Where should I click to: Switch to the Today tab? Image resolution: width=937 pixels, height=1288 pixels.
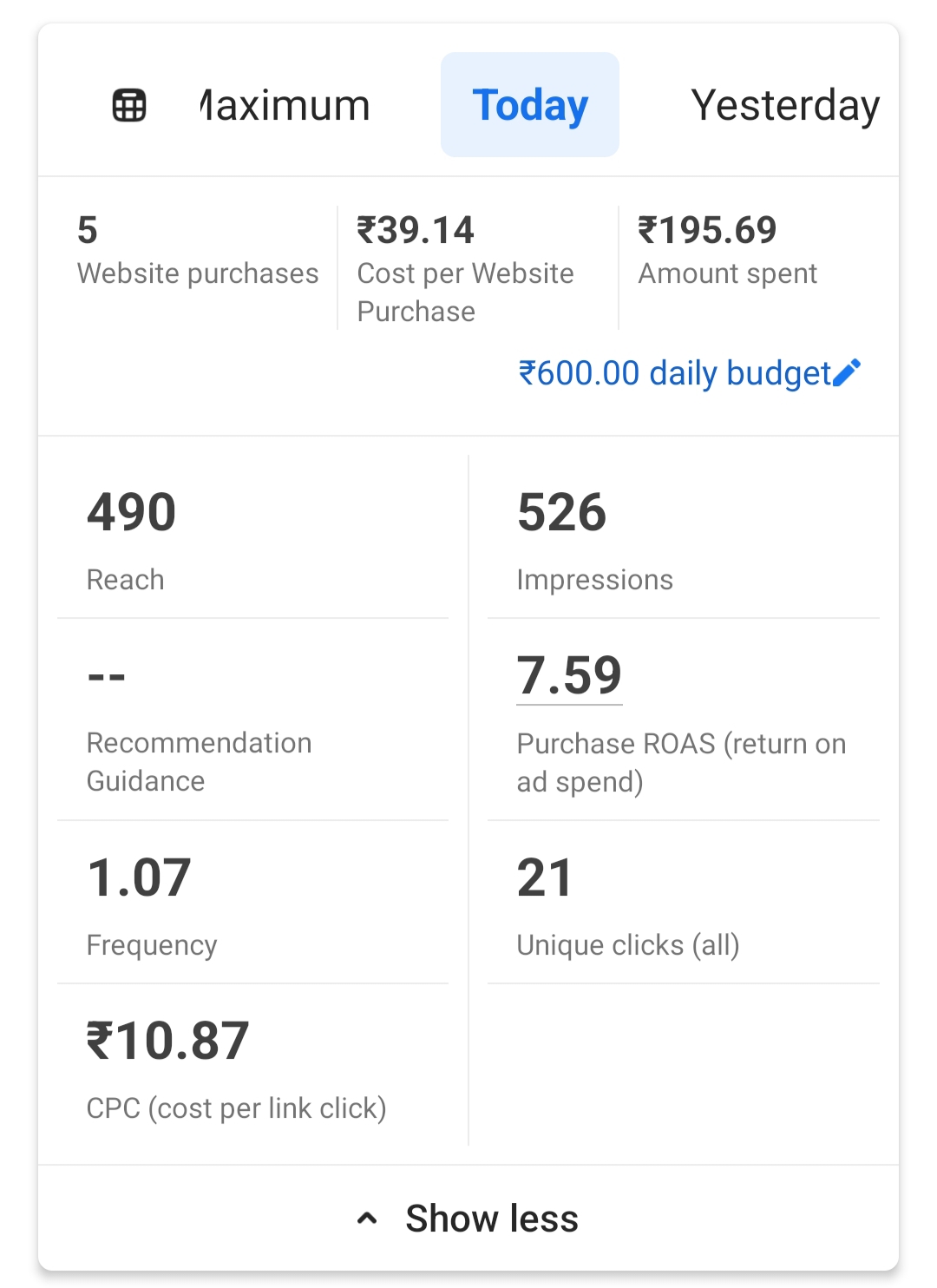pyautogui.click(x=530, y=105)
